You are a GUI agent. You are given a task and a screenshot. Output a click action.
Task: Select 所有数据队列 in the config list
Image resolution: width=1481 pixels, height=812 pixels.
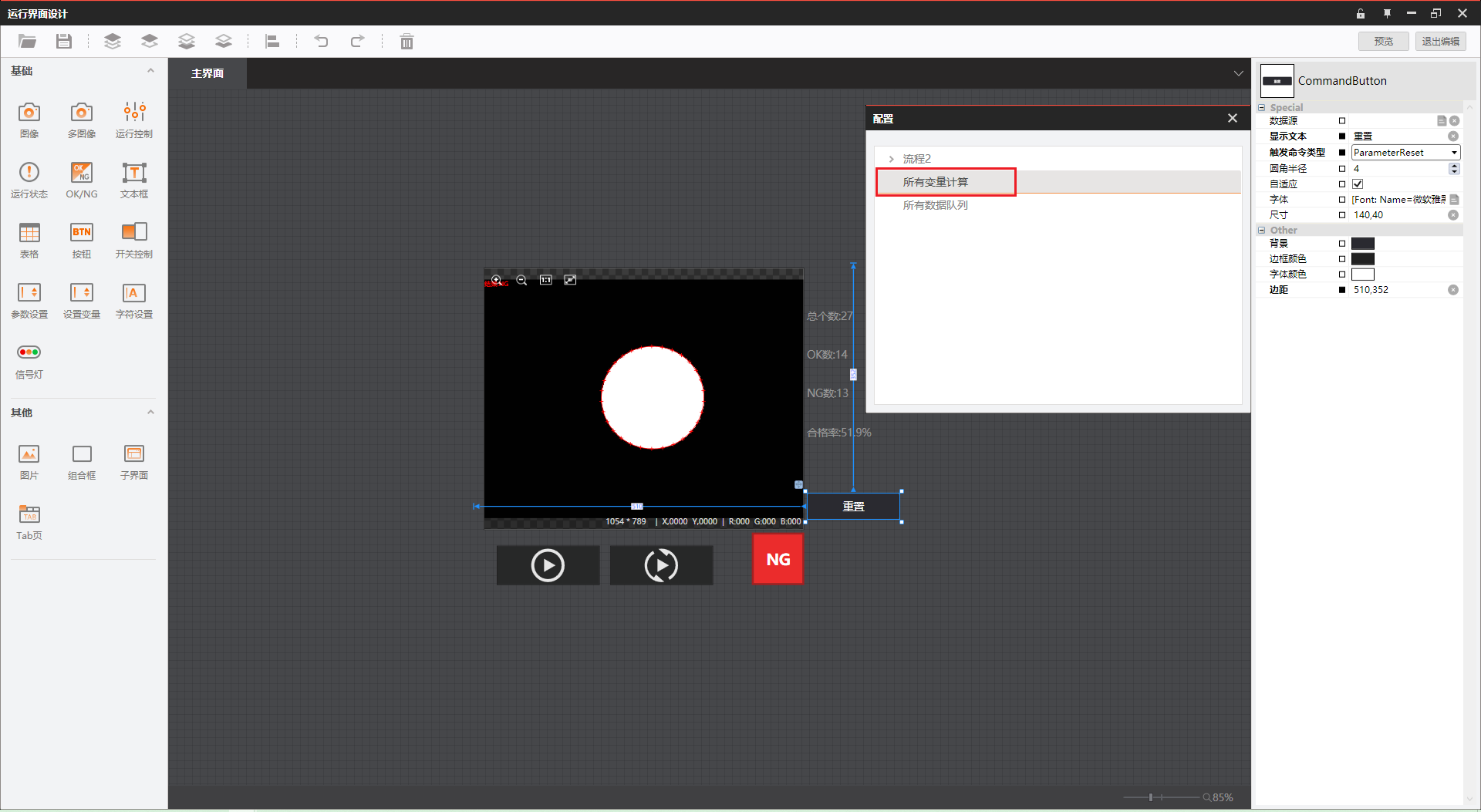click(935, 205)
